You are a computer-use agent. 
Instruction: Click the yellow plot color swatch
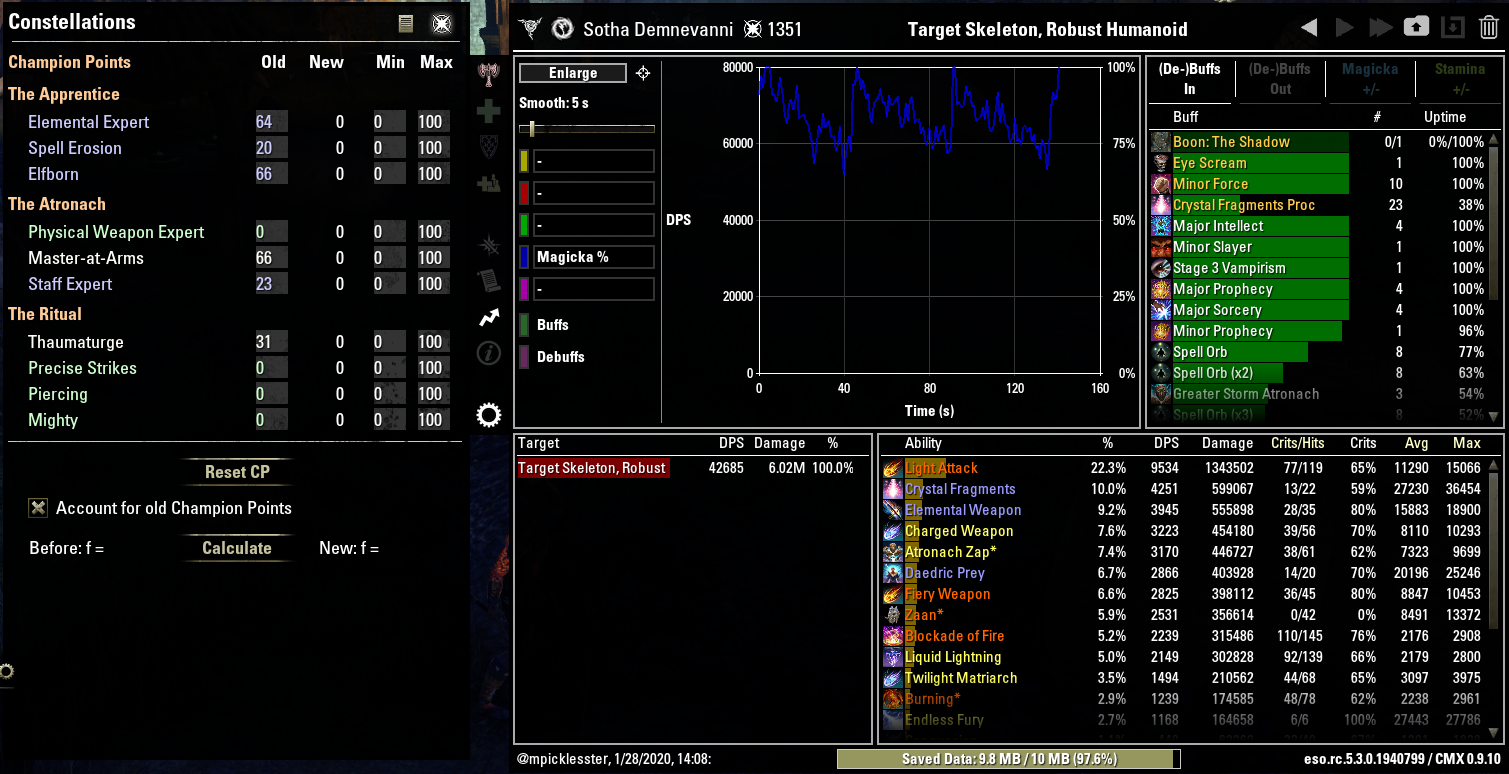tap(525, 161)
